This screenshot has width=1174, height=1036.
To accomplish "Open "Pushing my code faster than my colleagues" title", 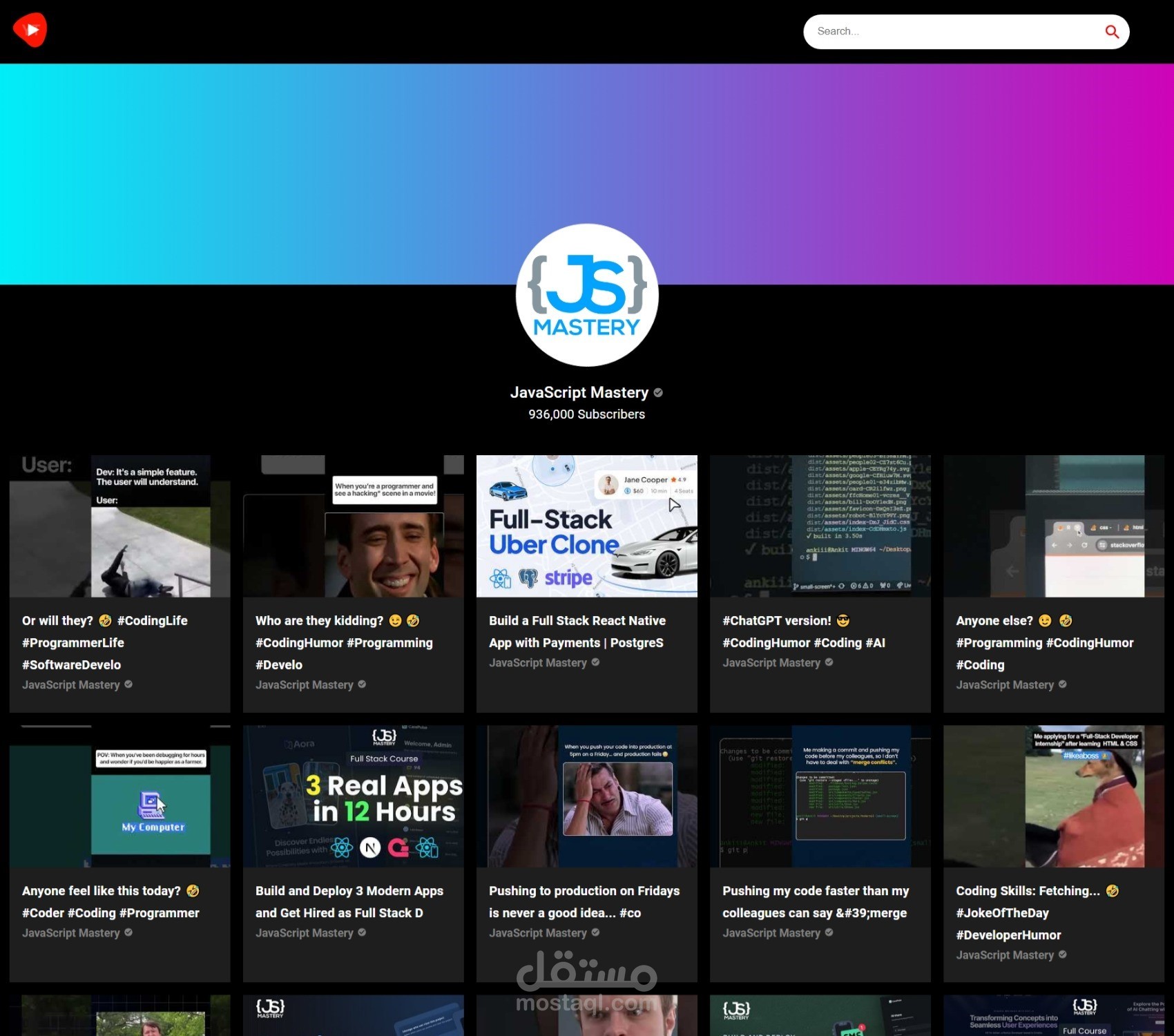I will 816,901.
